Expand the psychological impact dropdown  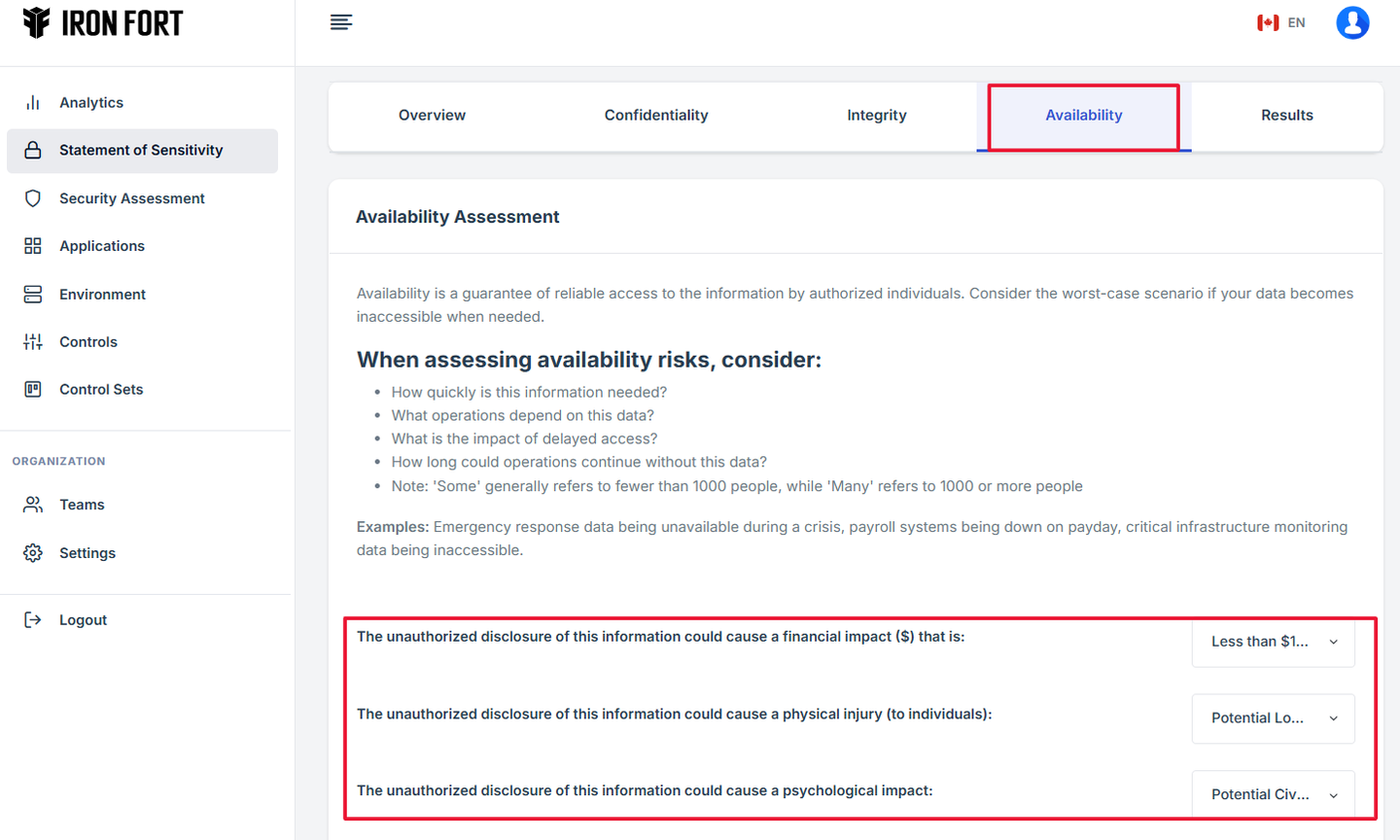1273,794
